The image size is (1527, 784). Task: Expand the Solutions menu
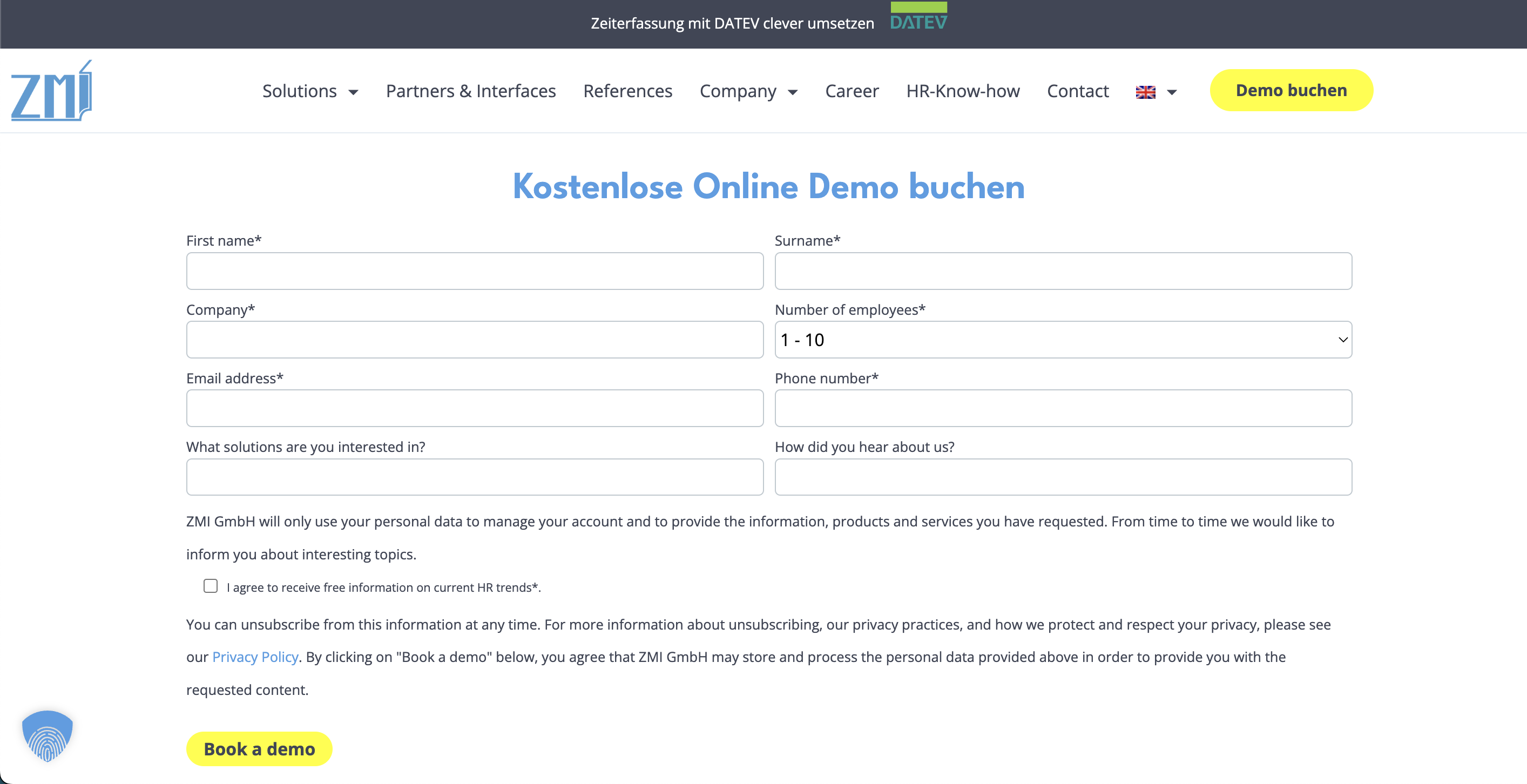[310, 91]
